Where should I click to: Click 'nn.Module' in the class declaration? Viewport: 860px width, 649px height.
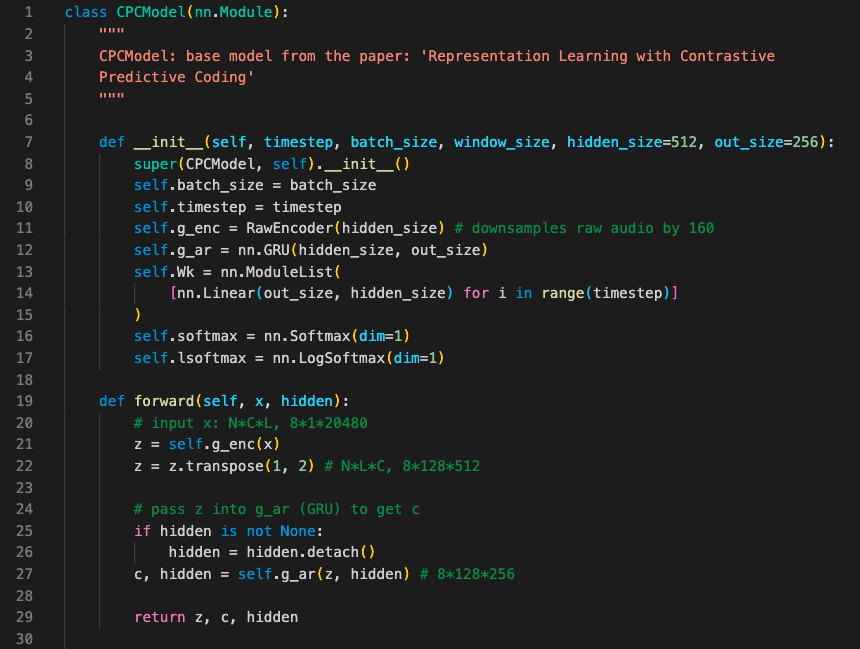(234, 12)
